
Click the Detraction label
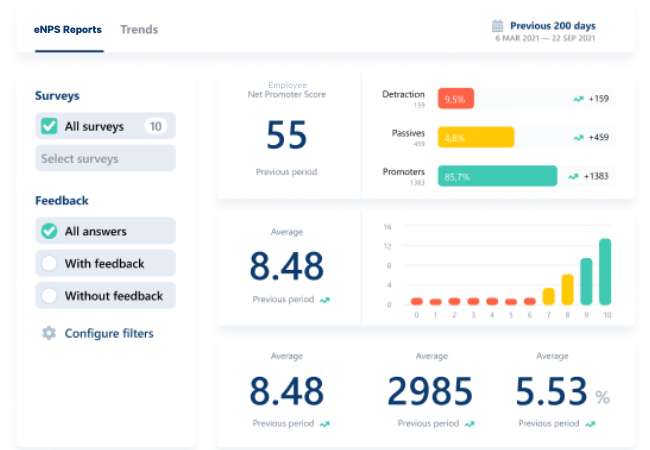pyautogui.click(x=403, y=94)
